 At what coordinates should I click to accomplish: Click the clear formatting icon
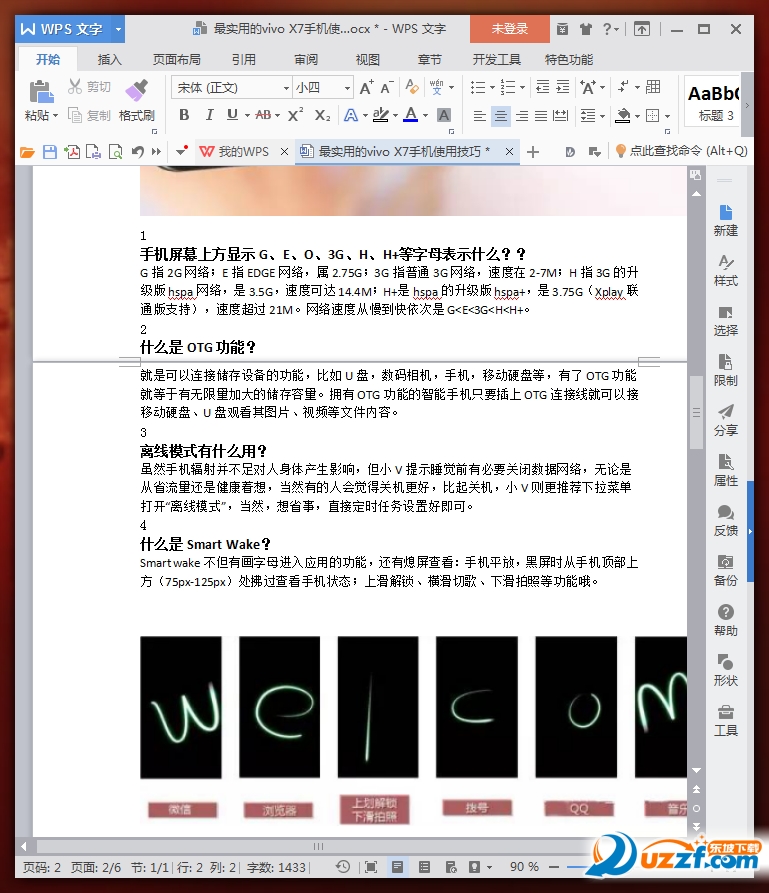[x=412, y=87]
